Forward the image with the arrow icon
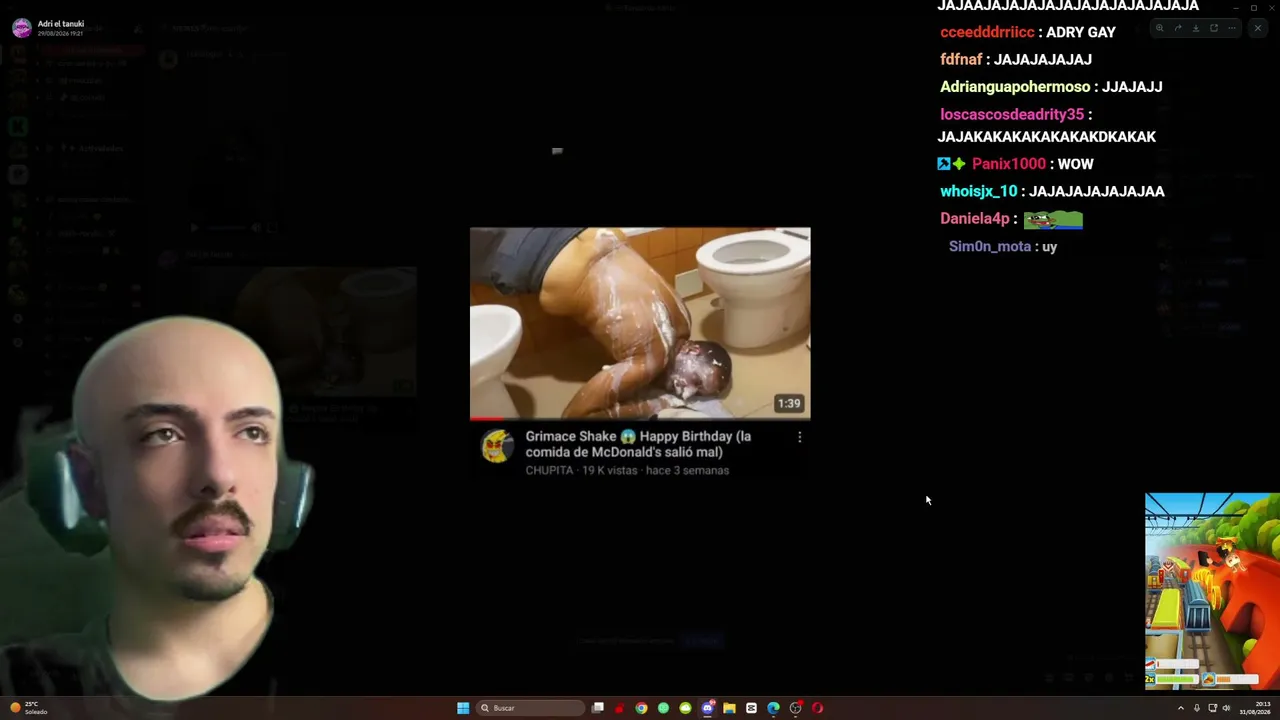 point(1177,28)
